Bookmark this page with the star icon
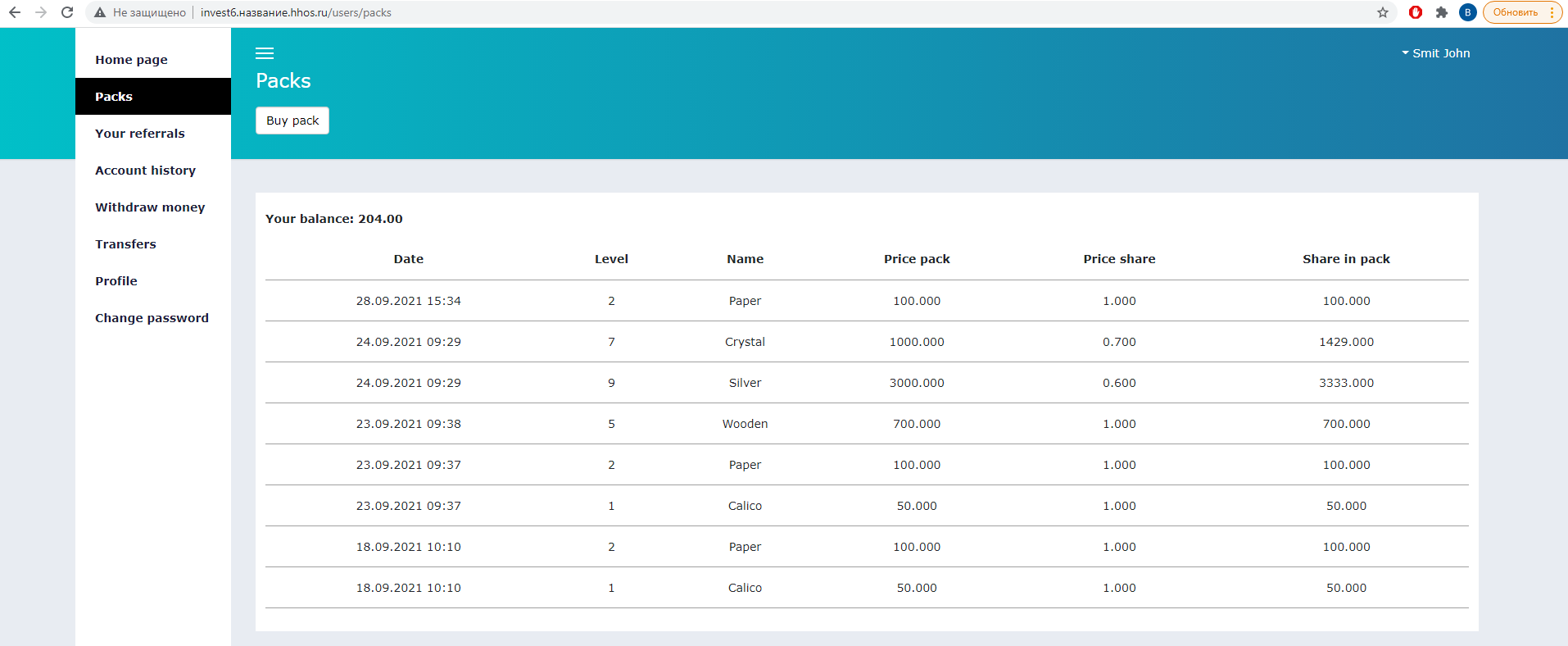Image resolution: width=1568 pixels, height=646 pixels. 1383,12
